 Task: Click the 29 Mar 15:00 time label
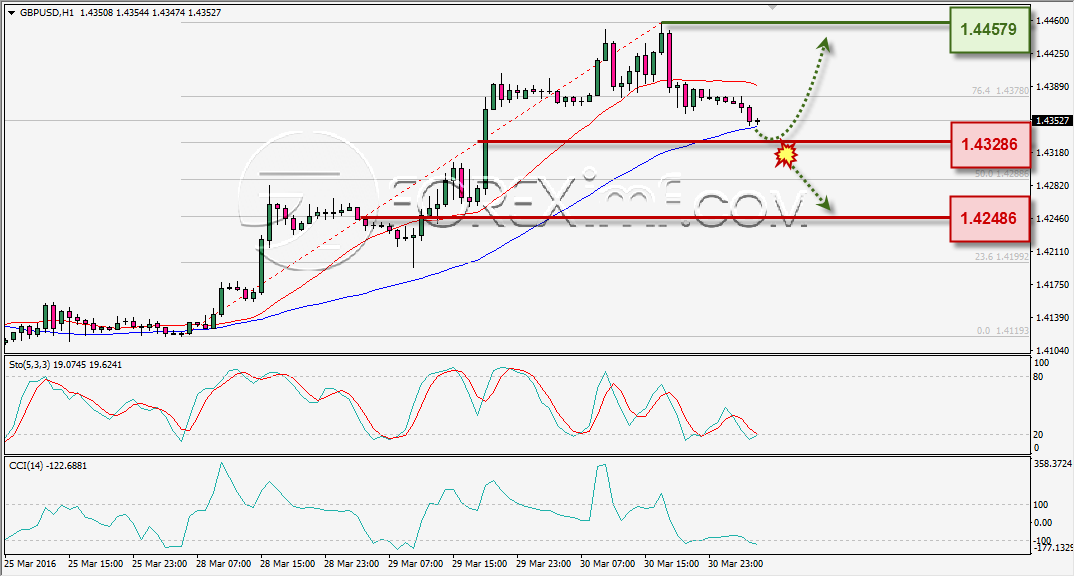click(x=480, y=564)
